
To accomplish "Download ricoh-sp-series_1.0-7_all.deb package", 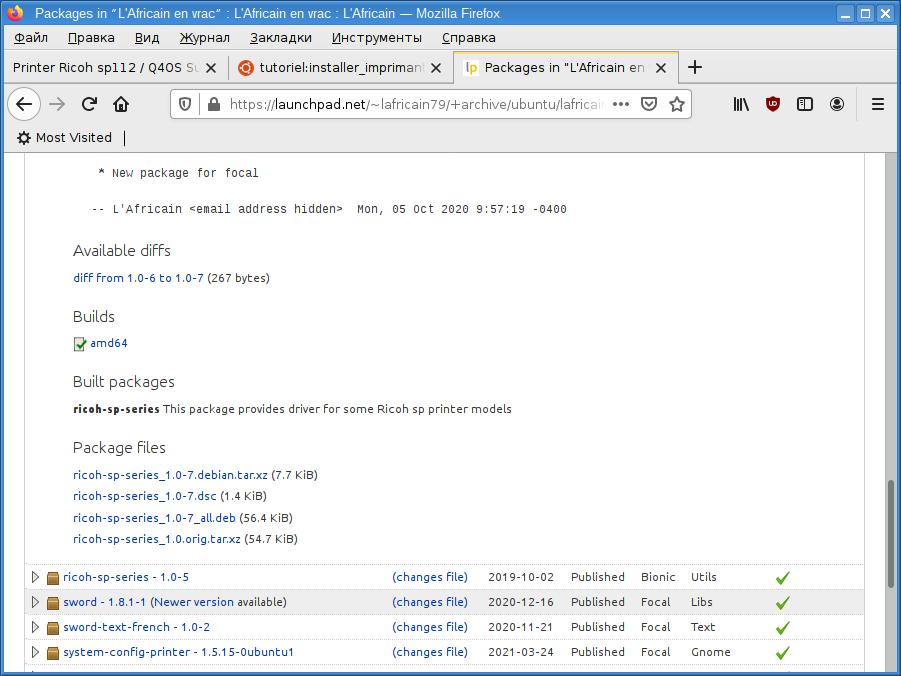I will 154,518.
